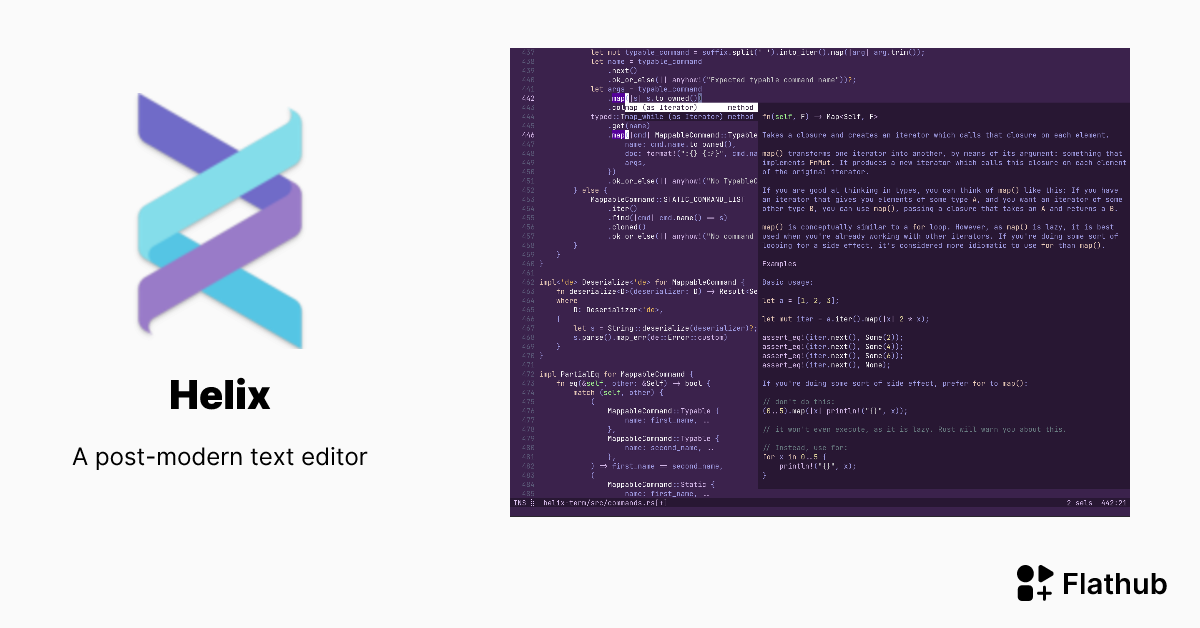
Task: Click the Flathub logo icon
Action: [x=1033, y=583]
